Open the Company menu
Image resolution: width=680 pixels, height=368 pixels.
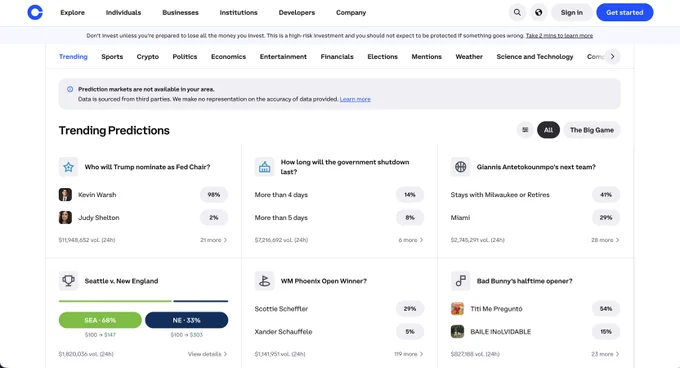point(351,13)
